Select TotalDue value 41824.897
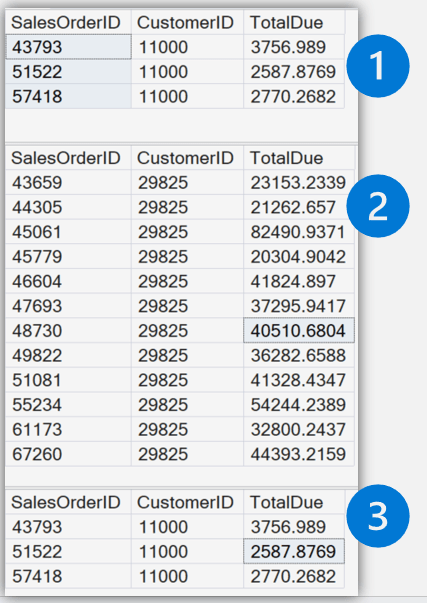This screenshot has width=427, height=603. coord(299,281)
